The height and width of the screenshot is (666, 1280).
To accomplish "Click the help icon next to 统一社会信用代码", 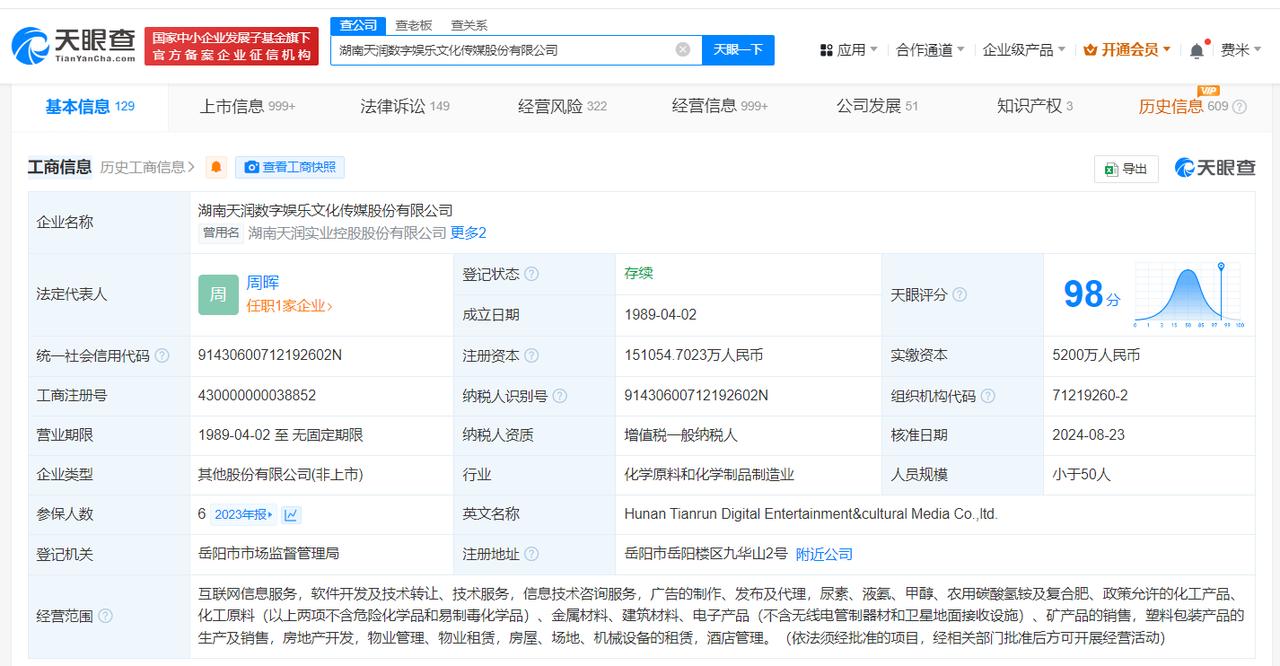I will point(162,356).
